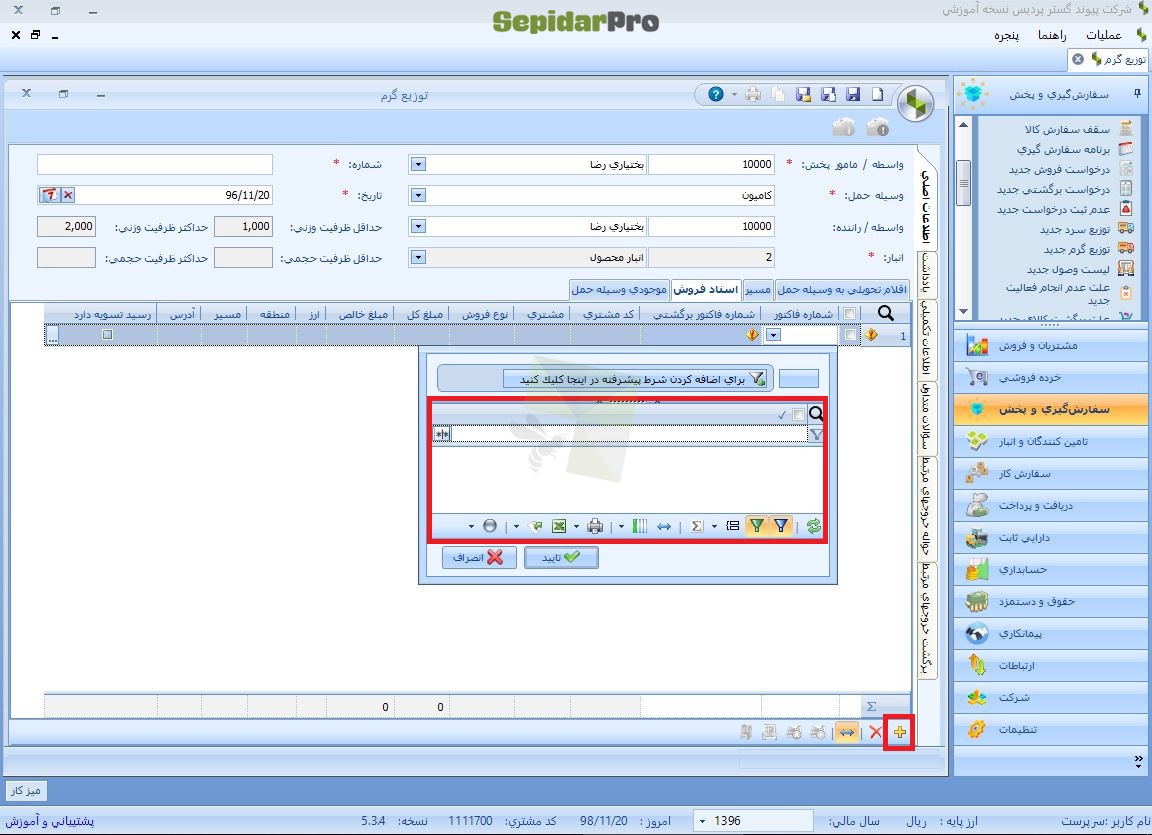The height and width of the screenshot is (835, 1152).
Task: Click the new blank document icon
Action: 878,94
